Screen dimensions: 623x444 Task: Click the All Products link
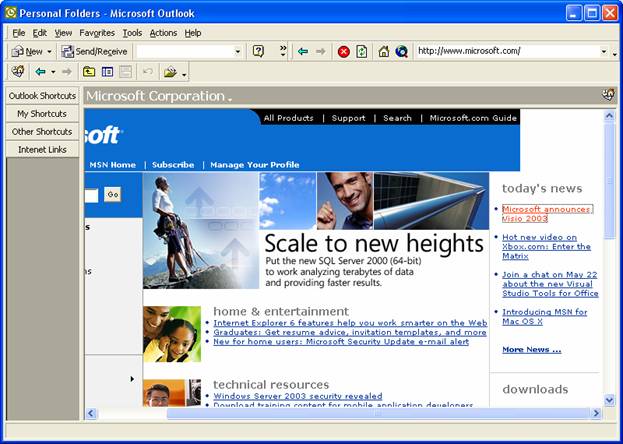coord(288,118)
